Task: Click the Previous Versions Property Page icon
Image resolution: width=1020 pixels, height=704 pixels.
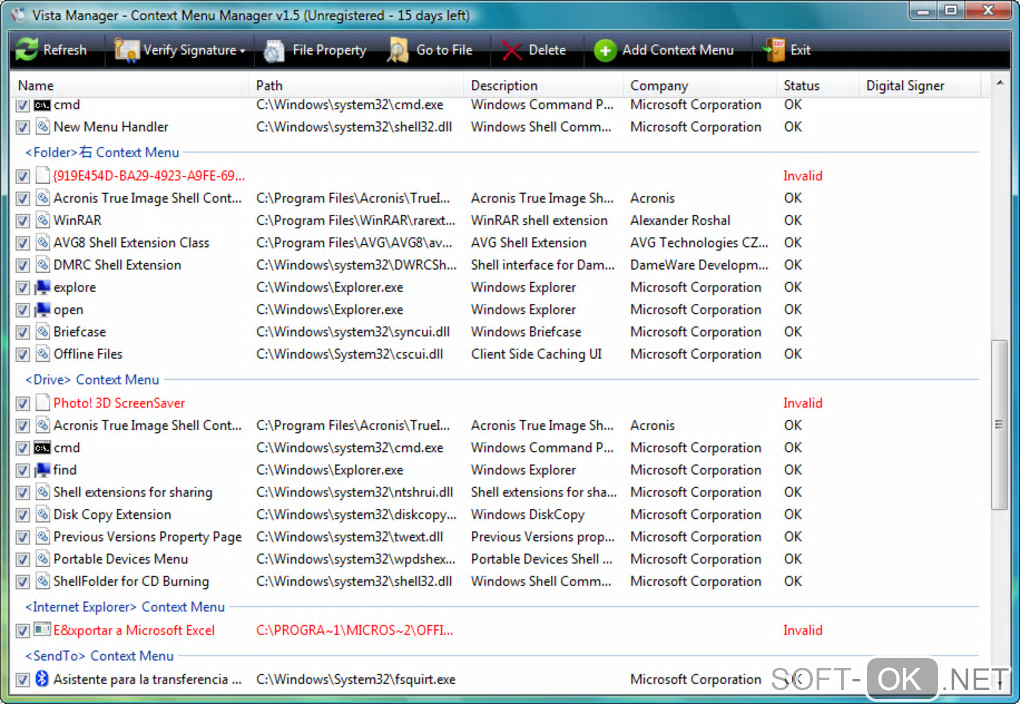Action: (x=43, y=536)
